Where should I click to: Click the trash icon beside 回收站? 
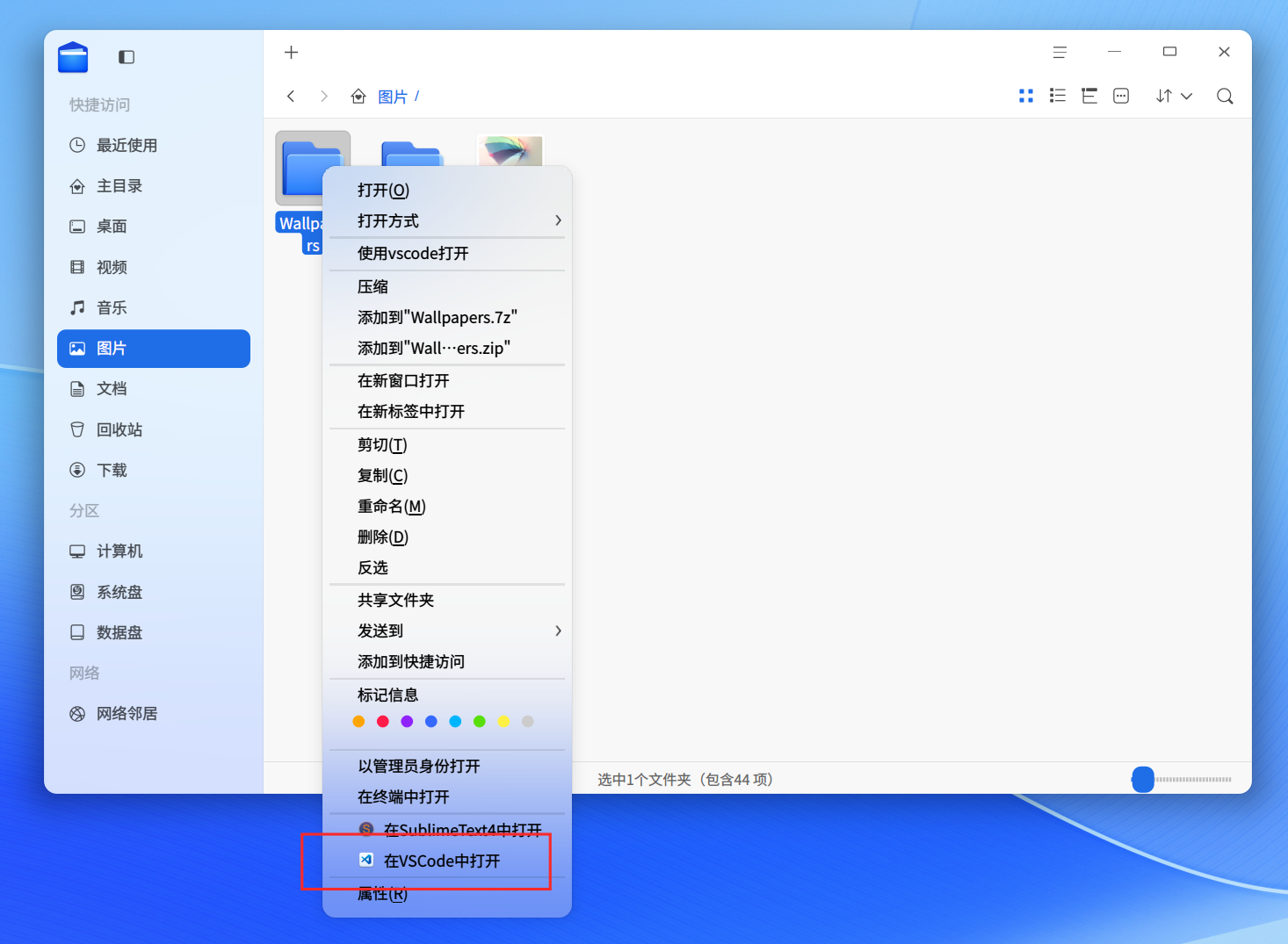(77, 429)
